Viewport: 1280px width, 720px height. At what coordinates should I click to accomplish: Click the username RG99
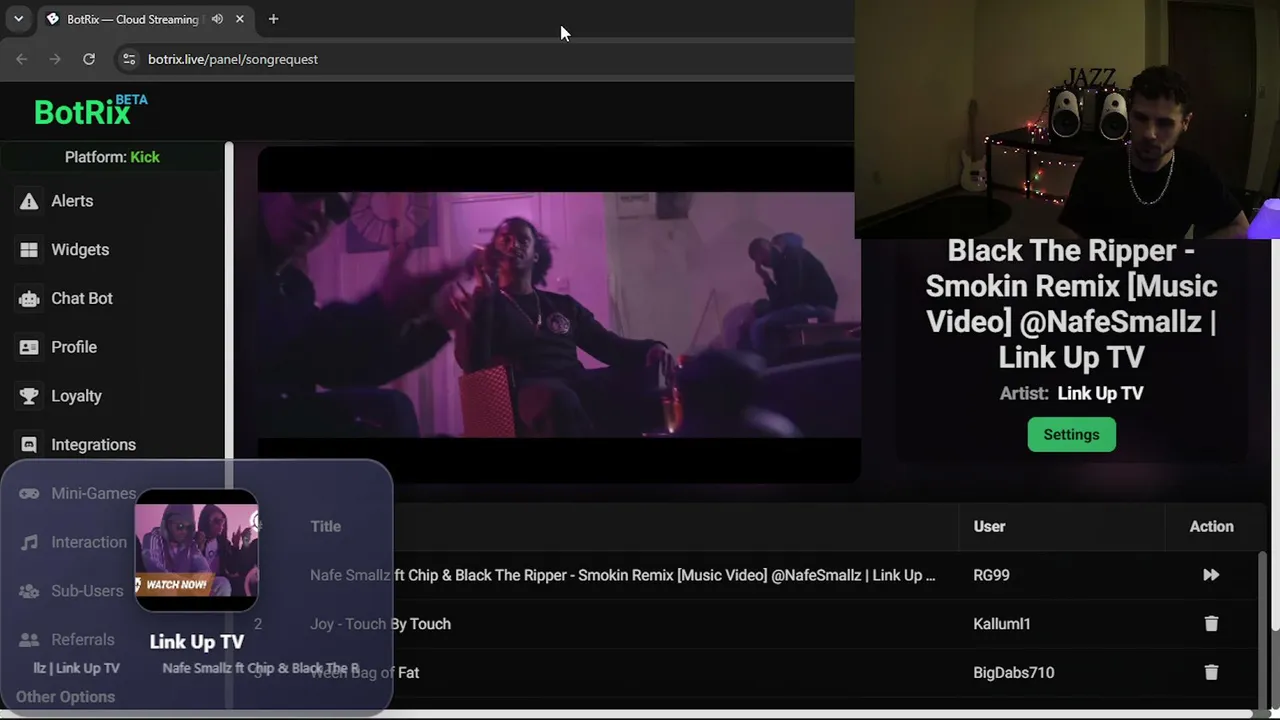991,575
